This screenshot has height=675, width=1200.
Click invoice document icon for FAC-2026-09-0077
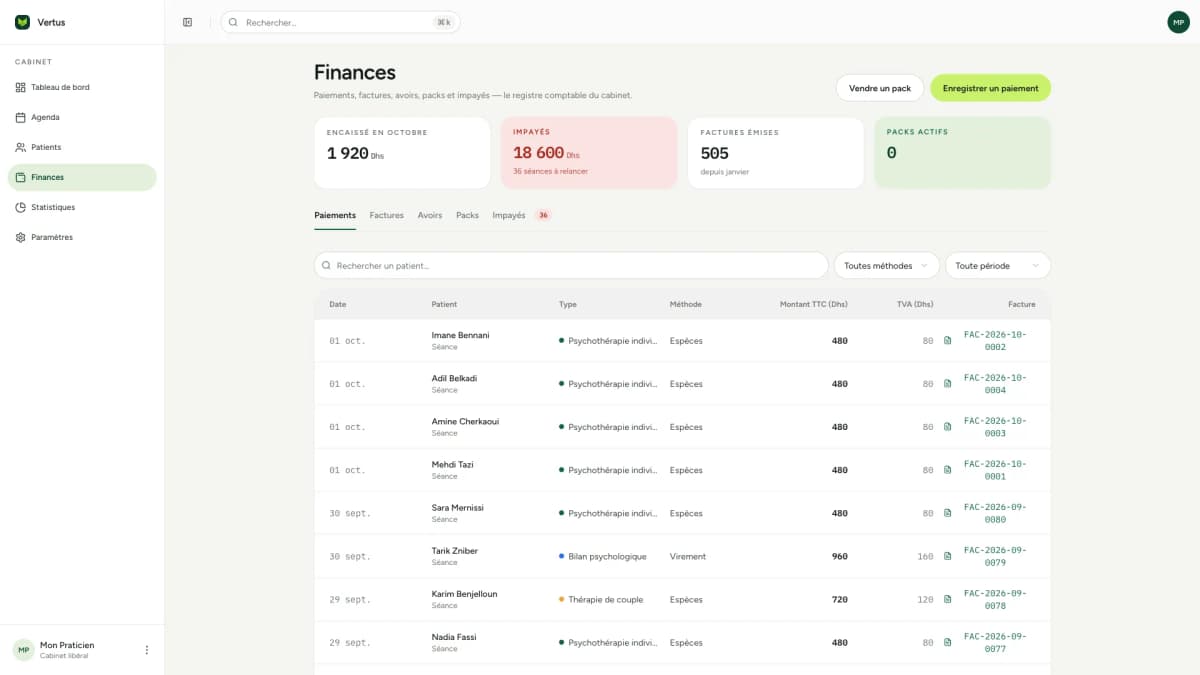[948, 643]
